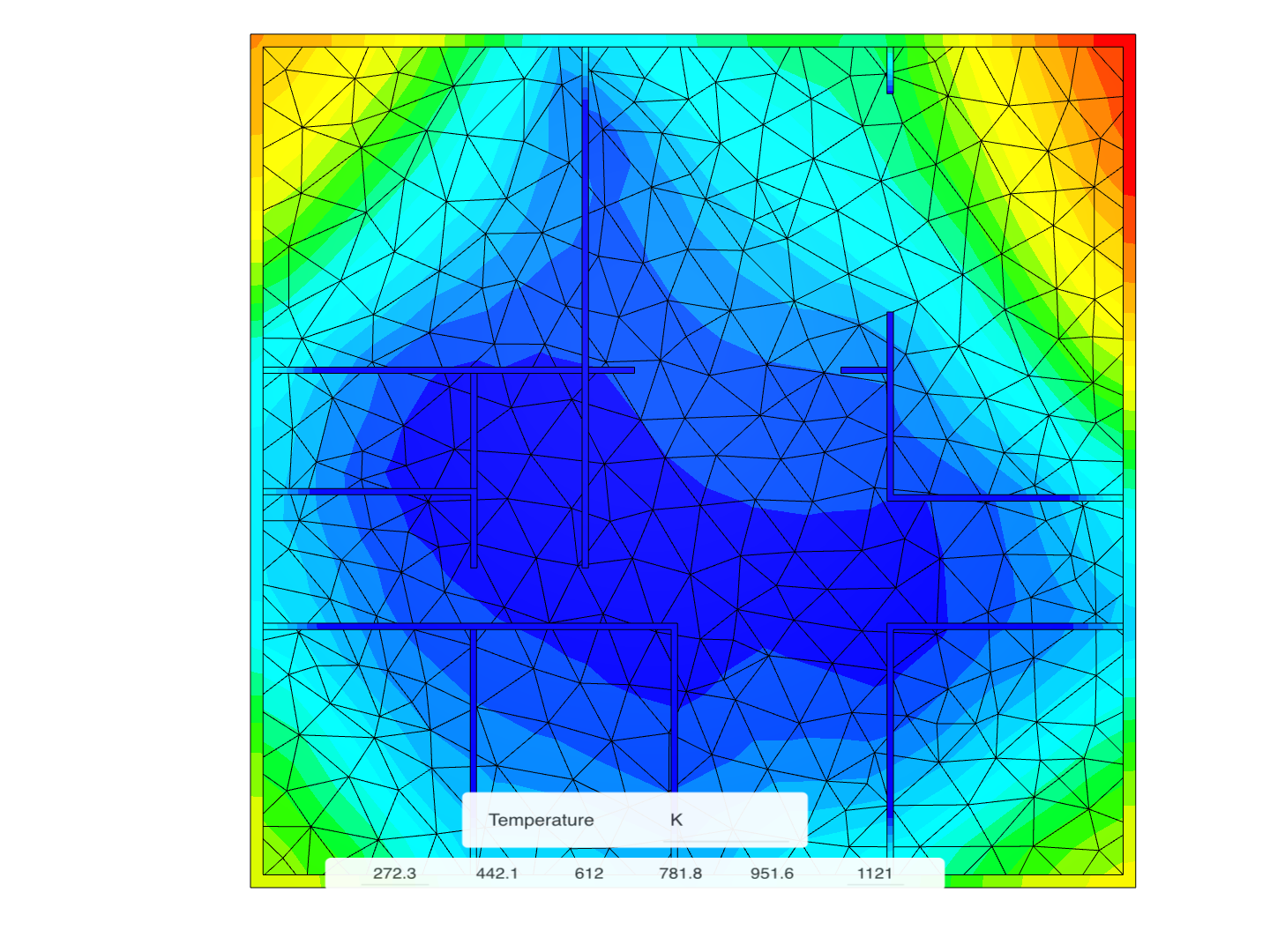
Task: Select a mesh triangle in the cyan region
Action: [x=794, y=176]
